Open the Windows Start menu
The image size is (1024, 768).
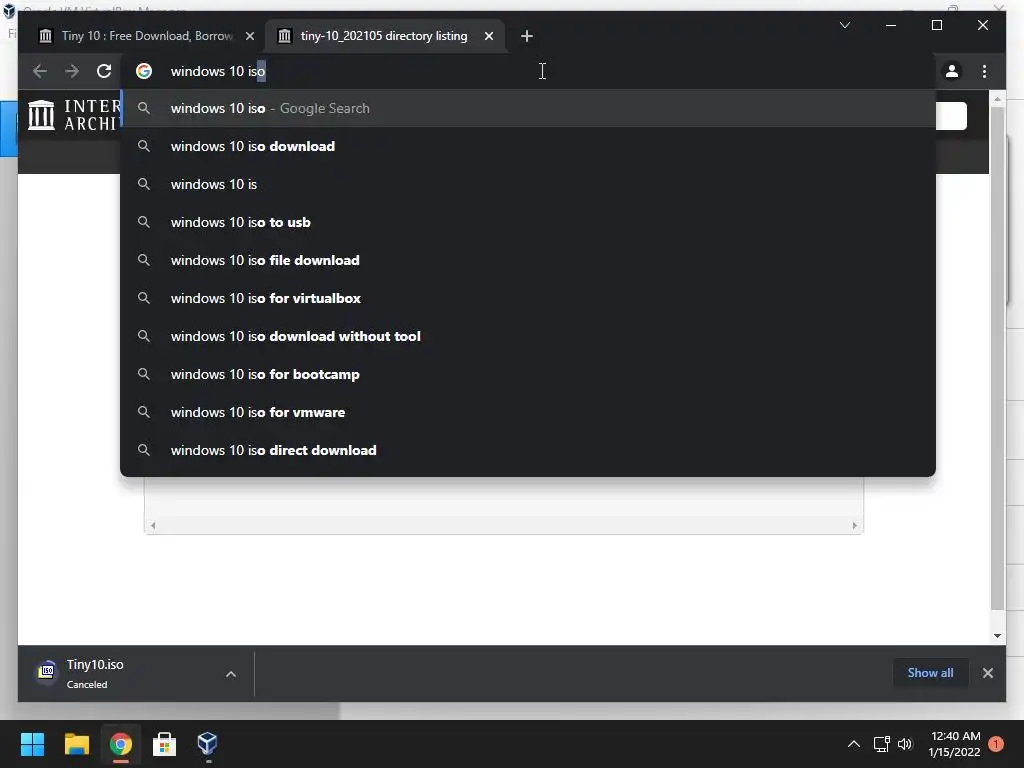(x=32, y=744)
